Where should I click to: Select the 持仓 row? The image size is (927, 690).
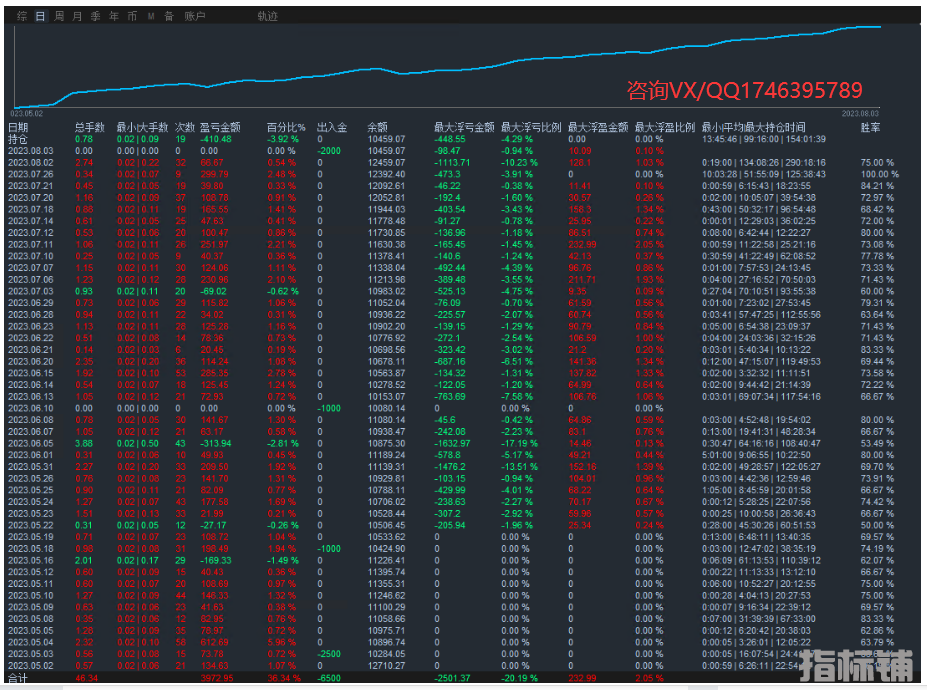(x=18, y=139)
